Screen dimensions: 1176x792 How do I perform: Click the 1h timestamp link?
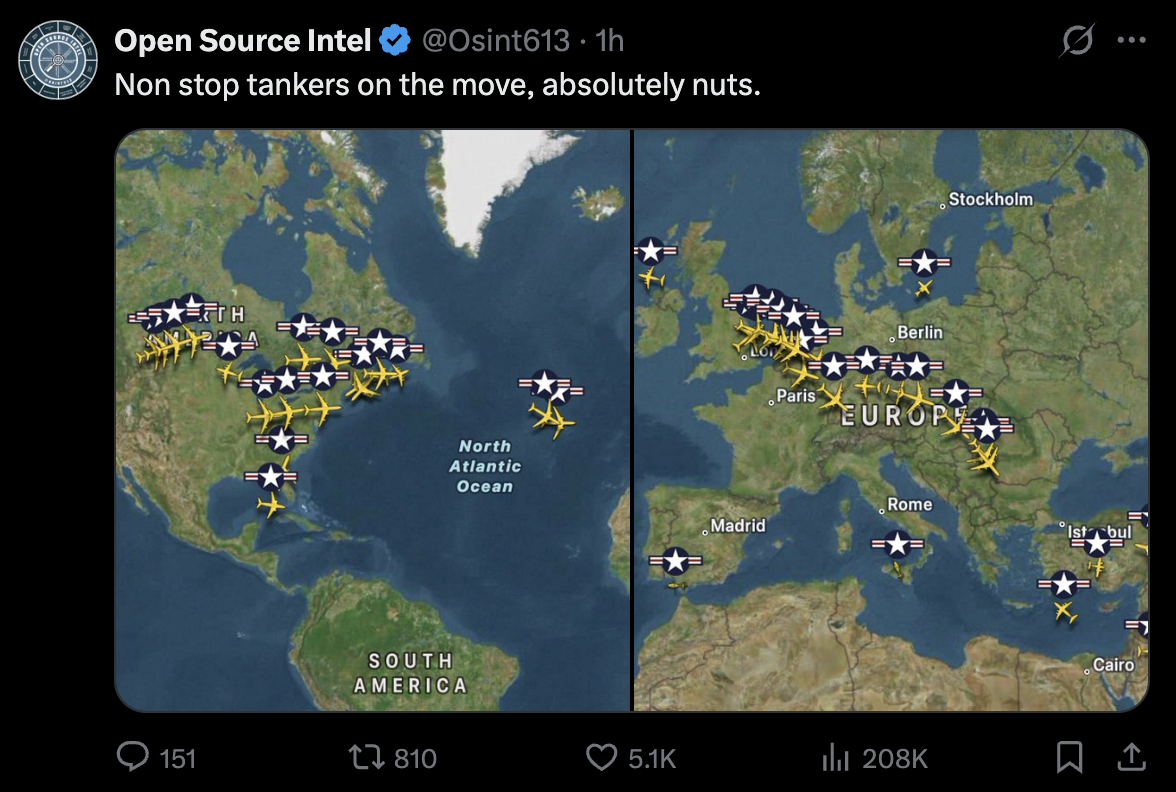pyautogui.click(x=609, y=41)
